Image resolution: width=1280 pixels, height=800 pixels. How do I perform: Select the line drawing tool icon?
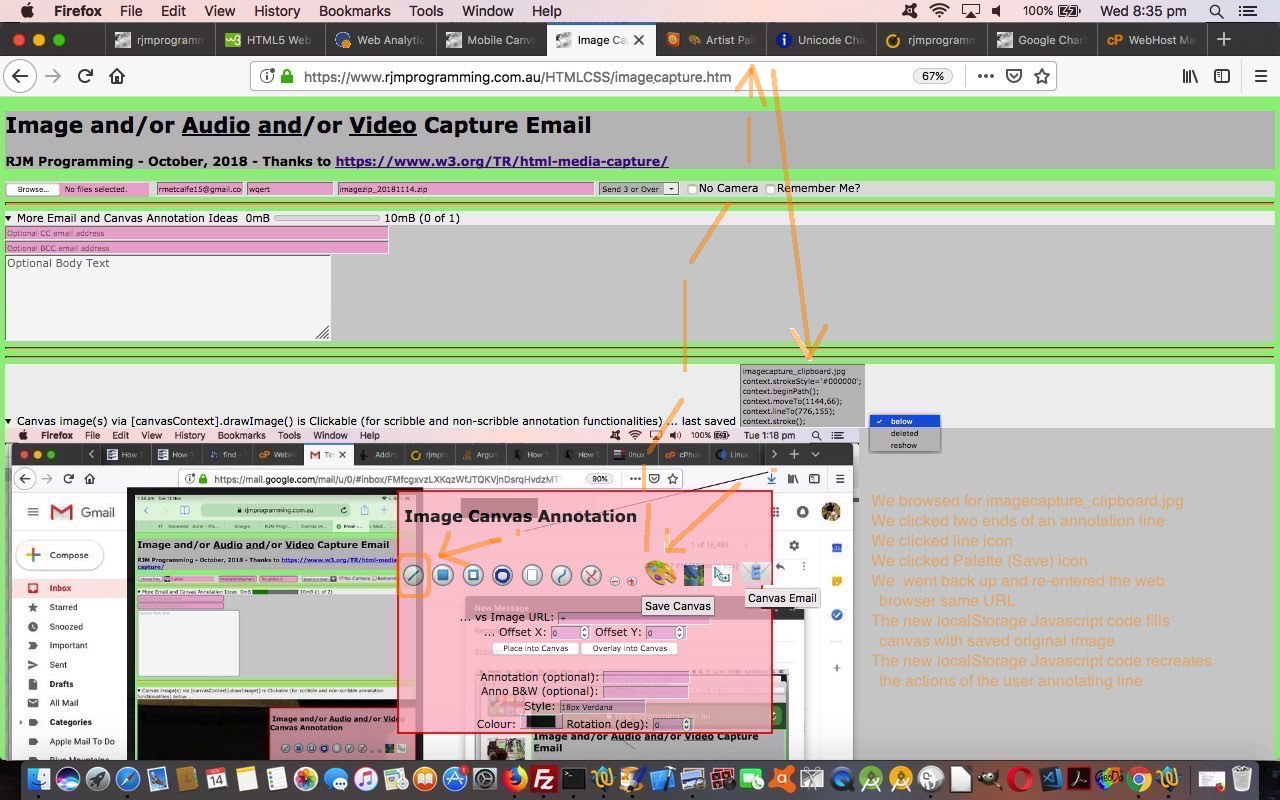click(x=413, y=575)
